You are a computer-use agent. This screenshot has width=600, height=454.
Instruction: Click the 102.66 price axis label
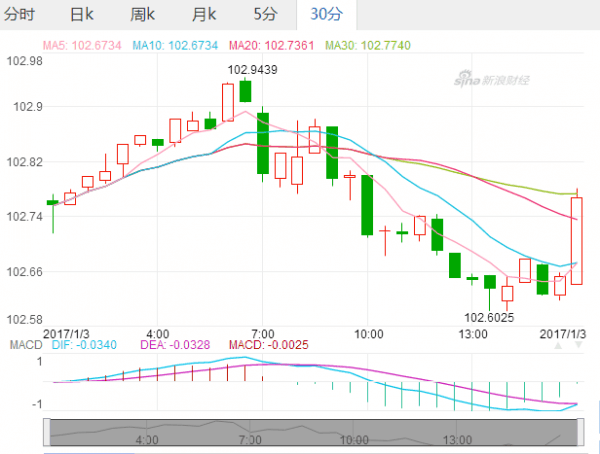(x=25, y=272)
